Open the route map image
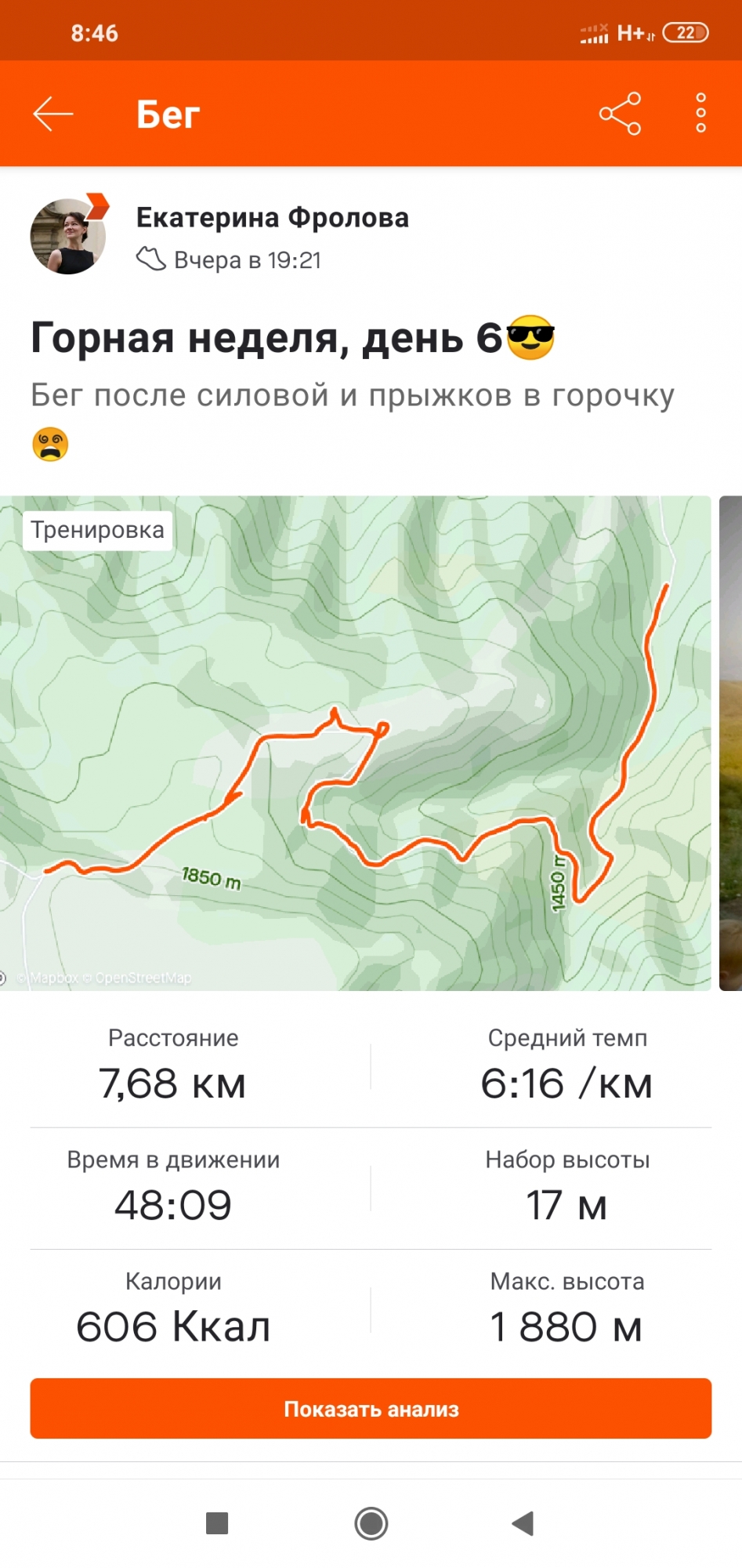Screen dimensions: 742x1568 coord(356,743)
